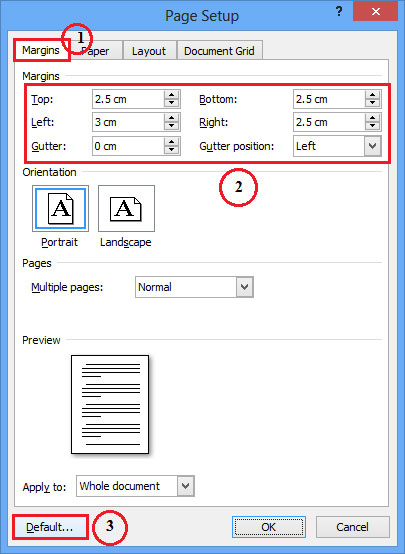Select the Portrait orientation icon
The width and height of the screenshot is (405, 554).
(60, 208)
